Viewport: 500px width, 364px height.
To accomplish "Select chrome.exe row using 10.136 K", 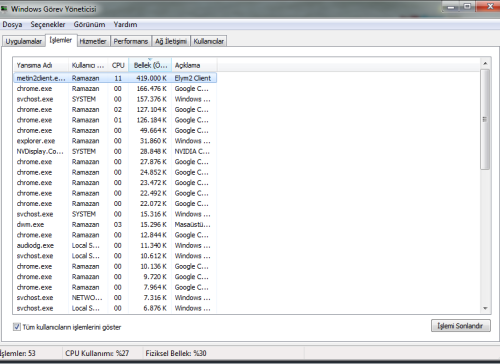I will click(115, 266).
